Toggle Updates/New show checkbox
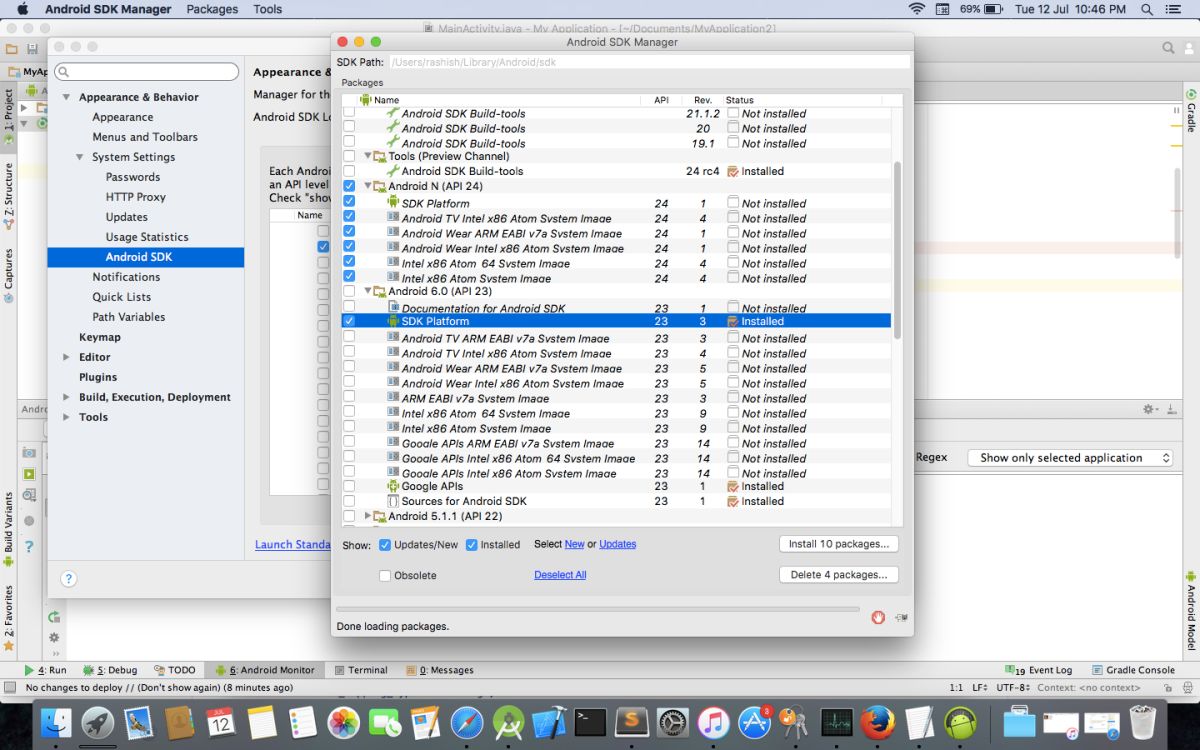 coord(385,545)
